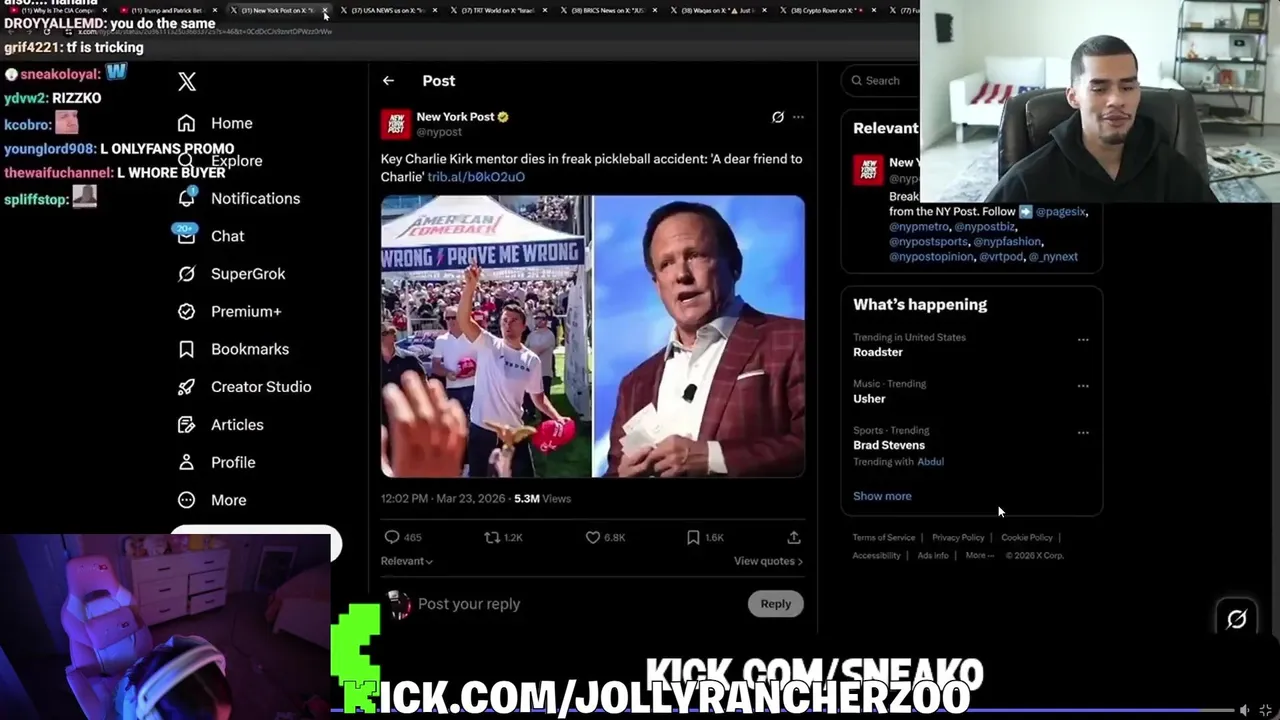Select the Brad Stevens trending topic

pos(889,445)
